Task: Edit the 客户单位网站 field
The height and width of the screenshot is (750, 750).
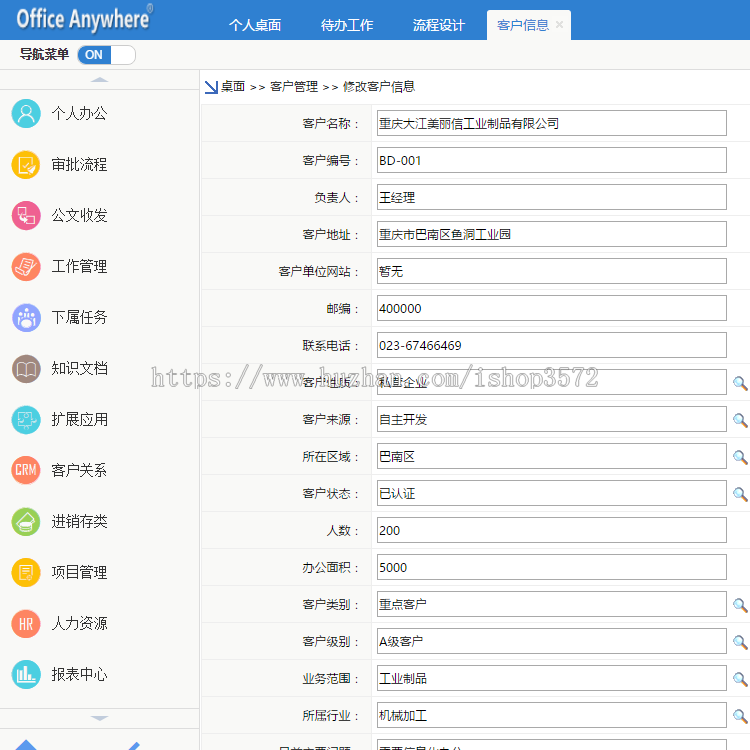Action: (551, 271)
